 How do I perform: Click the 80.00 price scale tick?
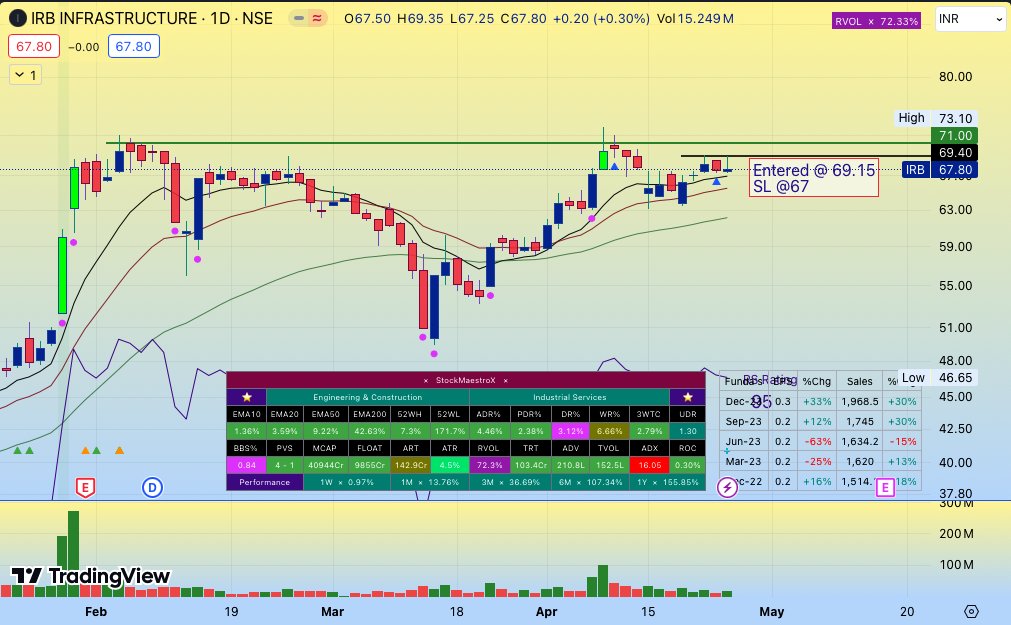(x=955, y=77)
